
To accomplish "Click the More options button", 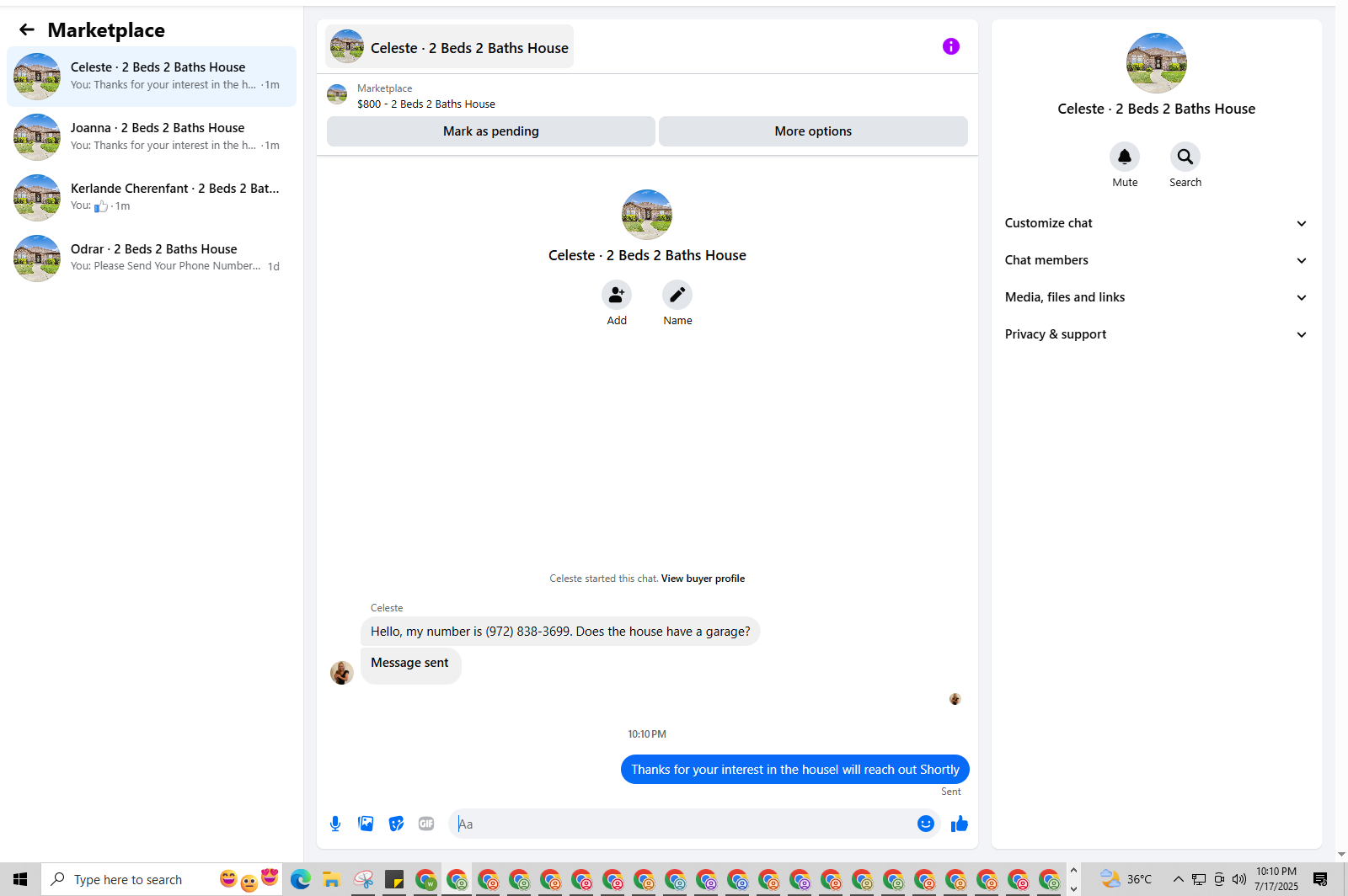I will coord(813,131).
